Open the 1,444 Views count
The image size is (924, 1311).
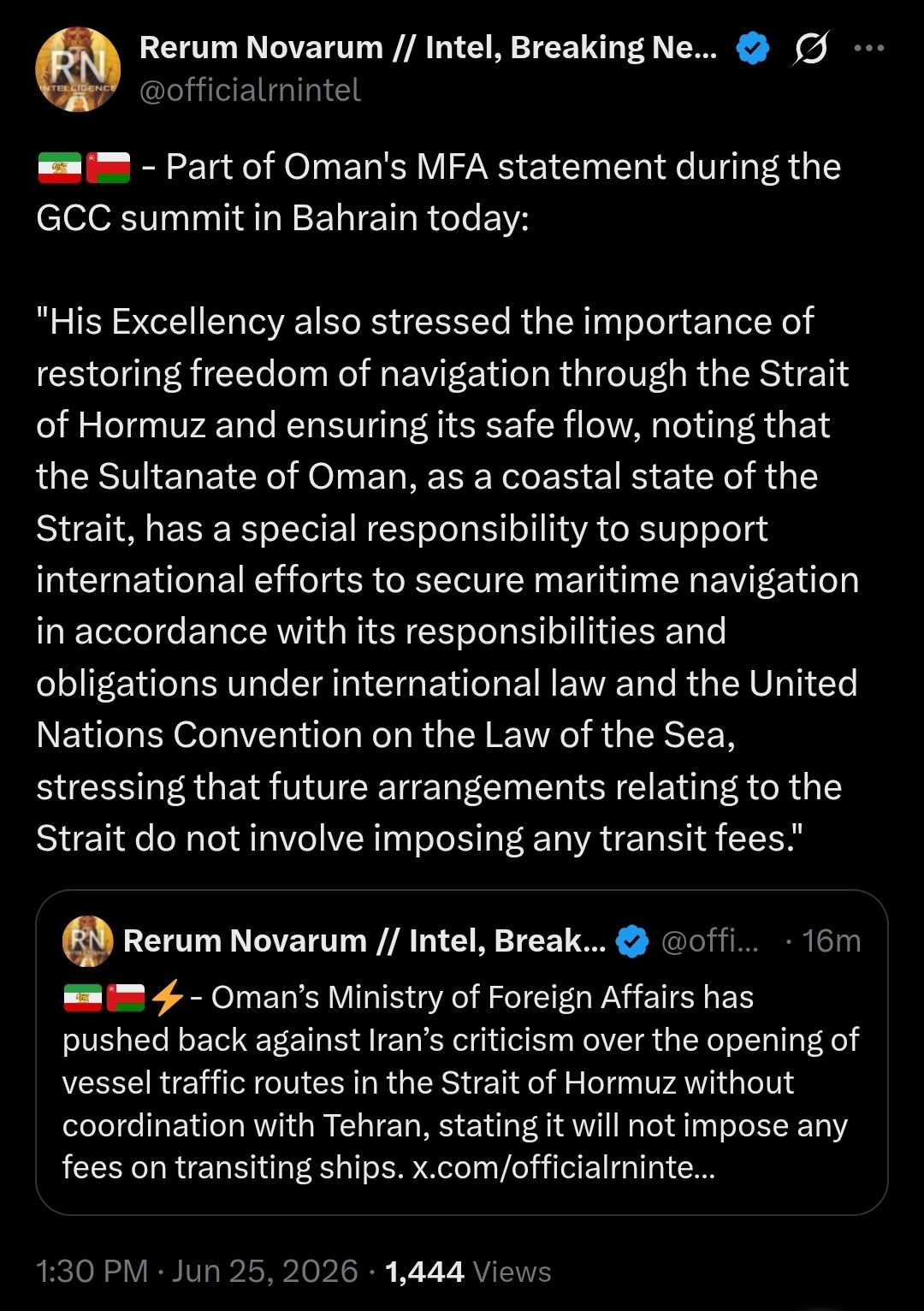468,1272
